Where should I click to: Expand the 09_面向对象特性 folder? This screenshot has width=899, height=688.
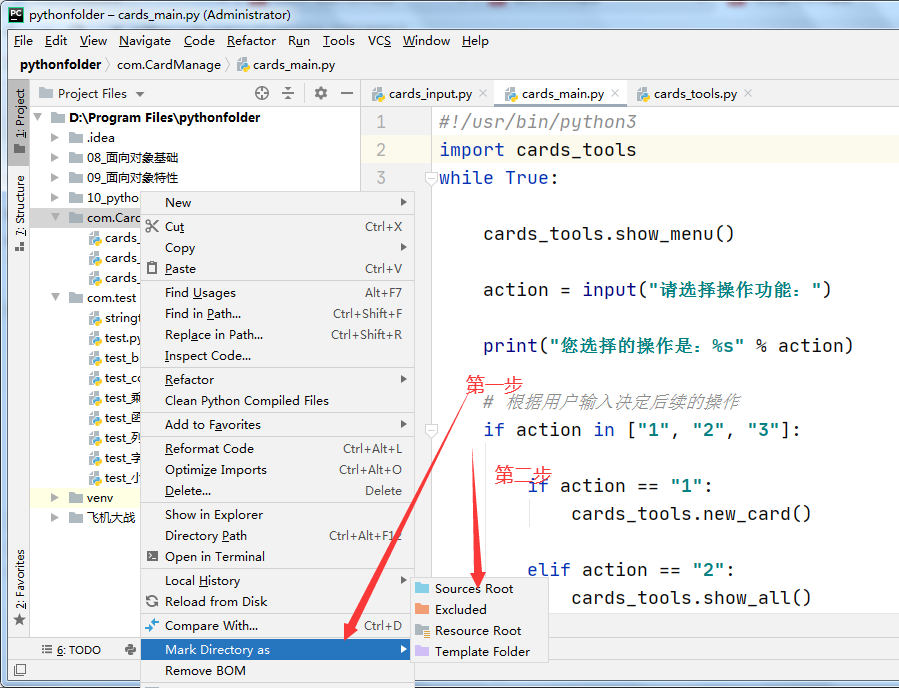55,178
